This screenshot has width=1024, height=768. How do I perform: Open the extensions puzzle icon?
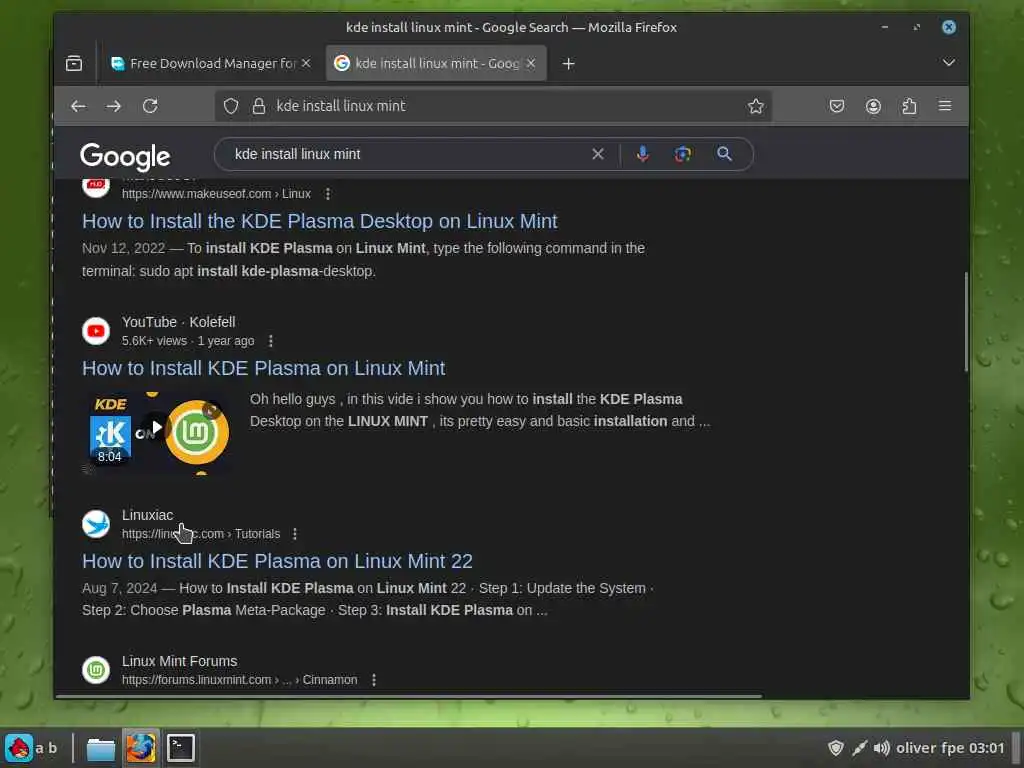909,106
